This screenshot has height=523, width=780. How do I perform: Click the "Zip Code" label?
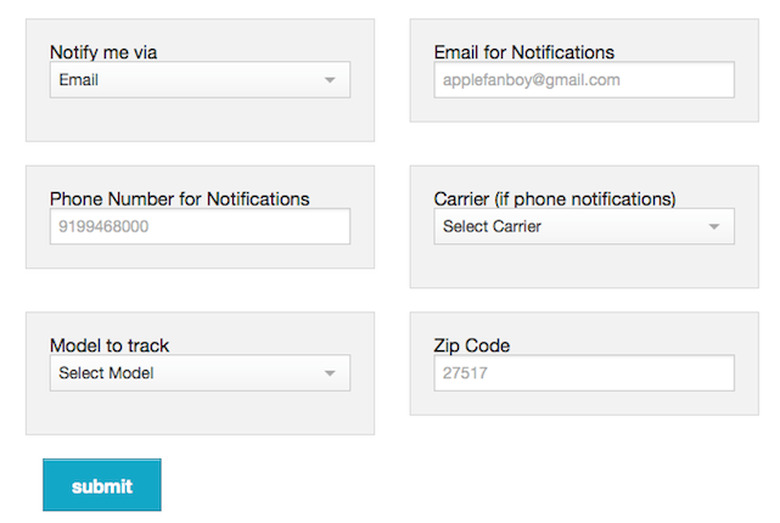(472, 345)
